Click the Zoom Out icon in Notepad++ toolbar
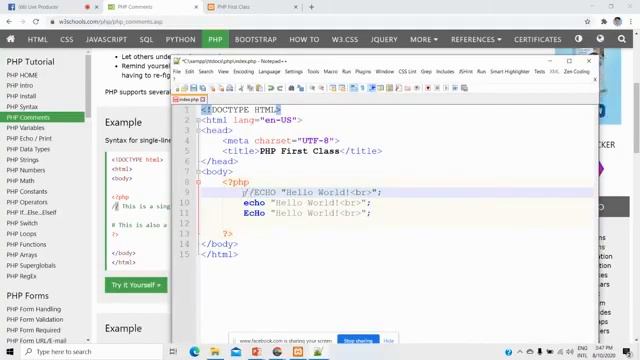This screenshot has height=360, width=640. (322, 88)
